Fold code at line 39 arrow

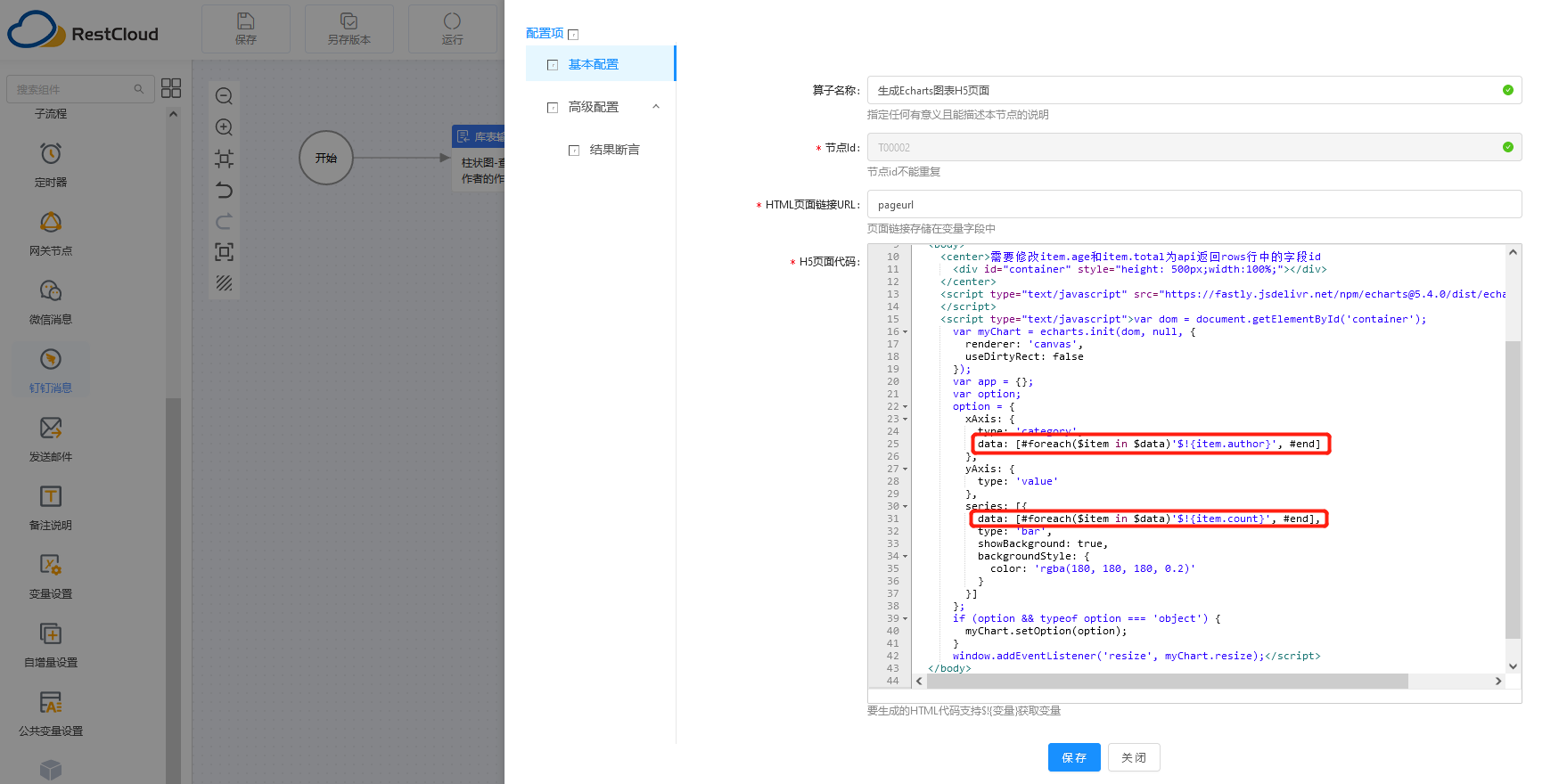coord(906,619)
